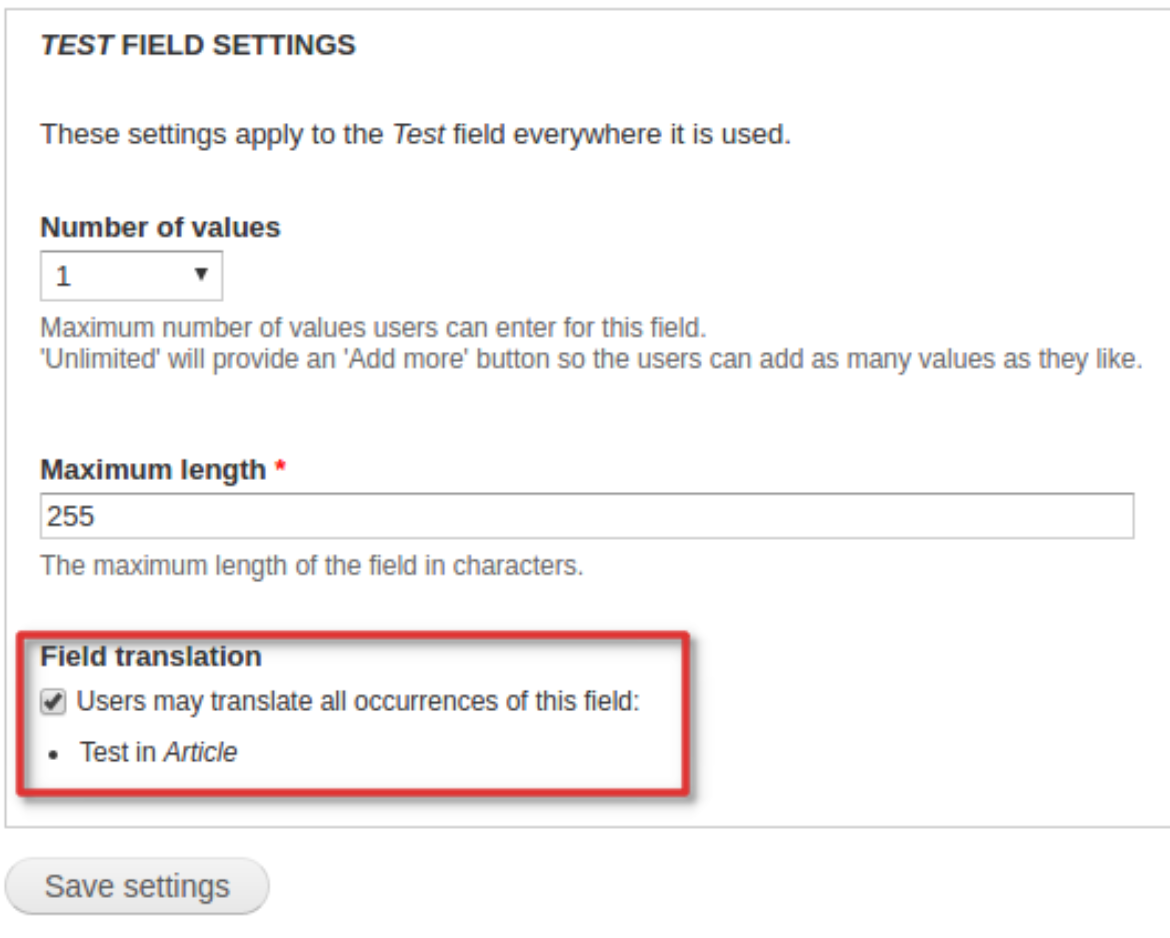
Task: Toggle the Users may translate checkbox
Action: pos(54,703)
